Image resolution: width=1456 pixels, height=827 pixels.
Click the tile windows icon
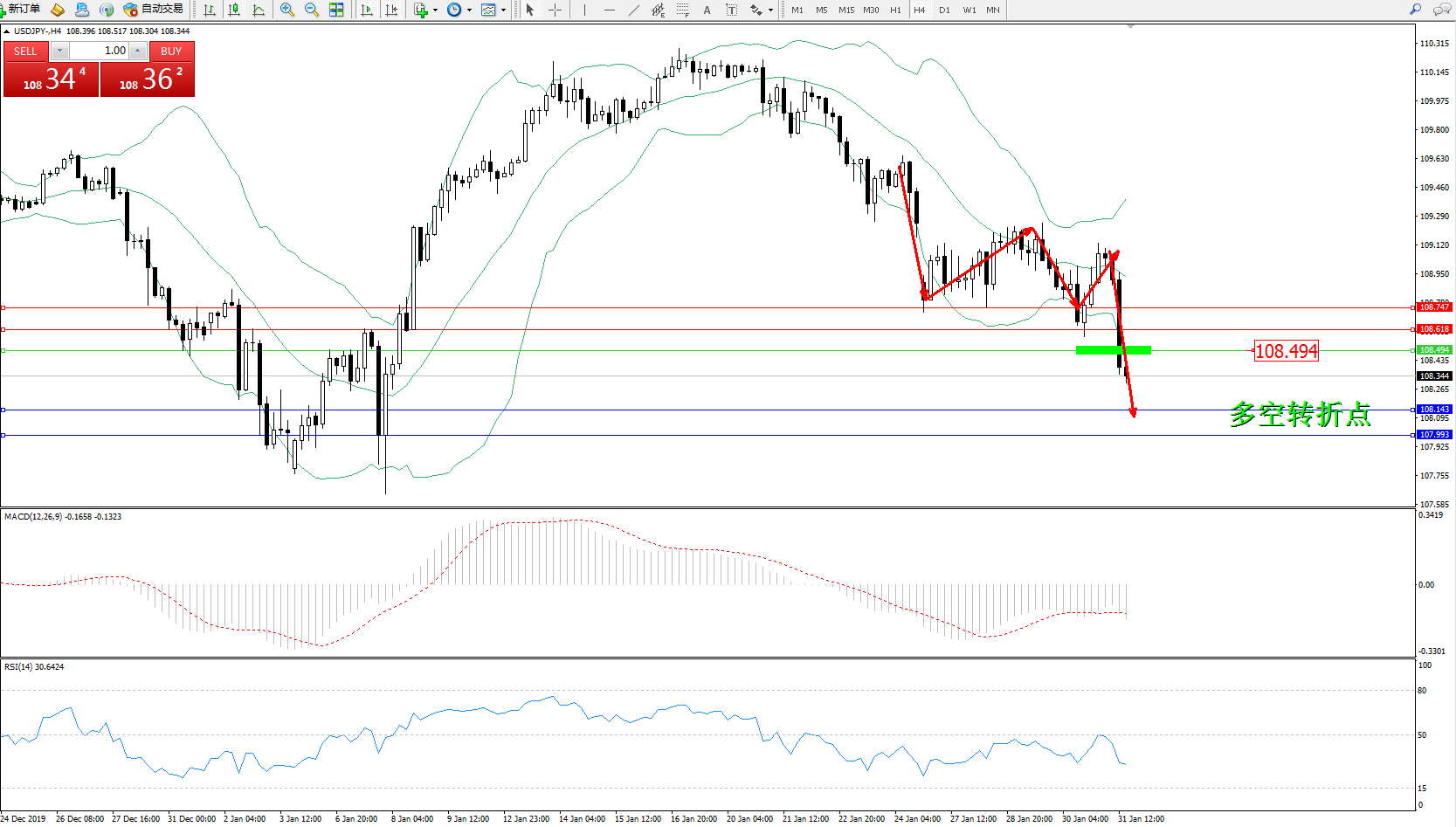tap(336, 10)
